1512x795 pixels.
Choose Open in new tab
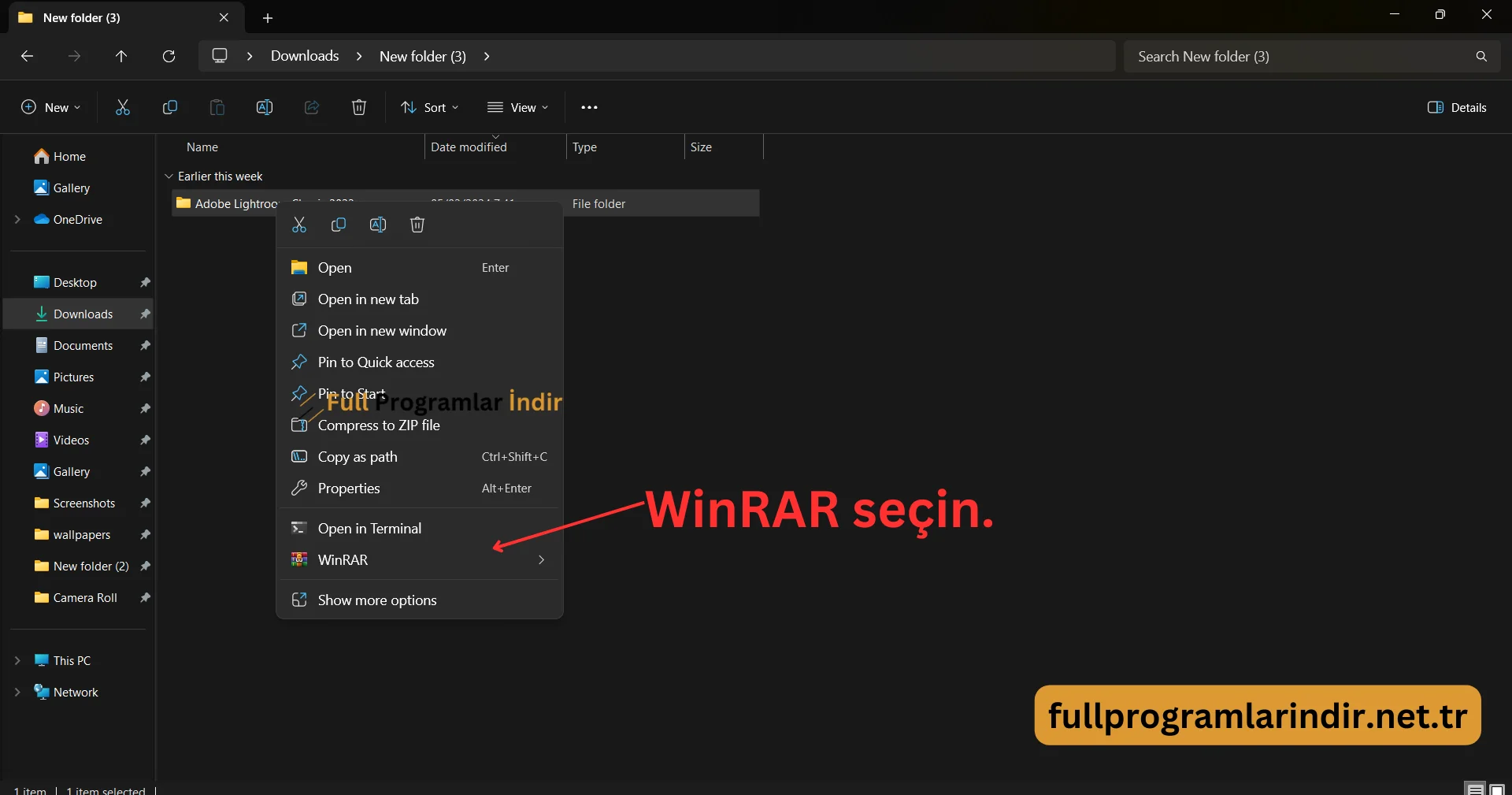click(x=420, y=299)
